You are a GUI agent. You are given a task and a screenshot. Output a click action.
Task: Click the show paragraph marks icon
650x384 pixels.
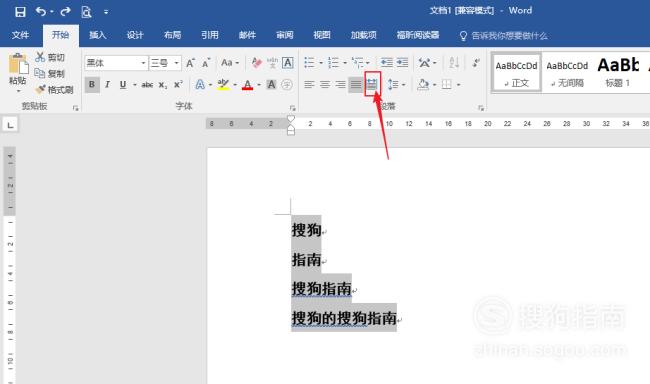coord(476,63)
